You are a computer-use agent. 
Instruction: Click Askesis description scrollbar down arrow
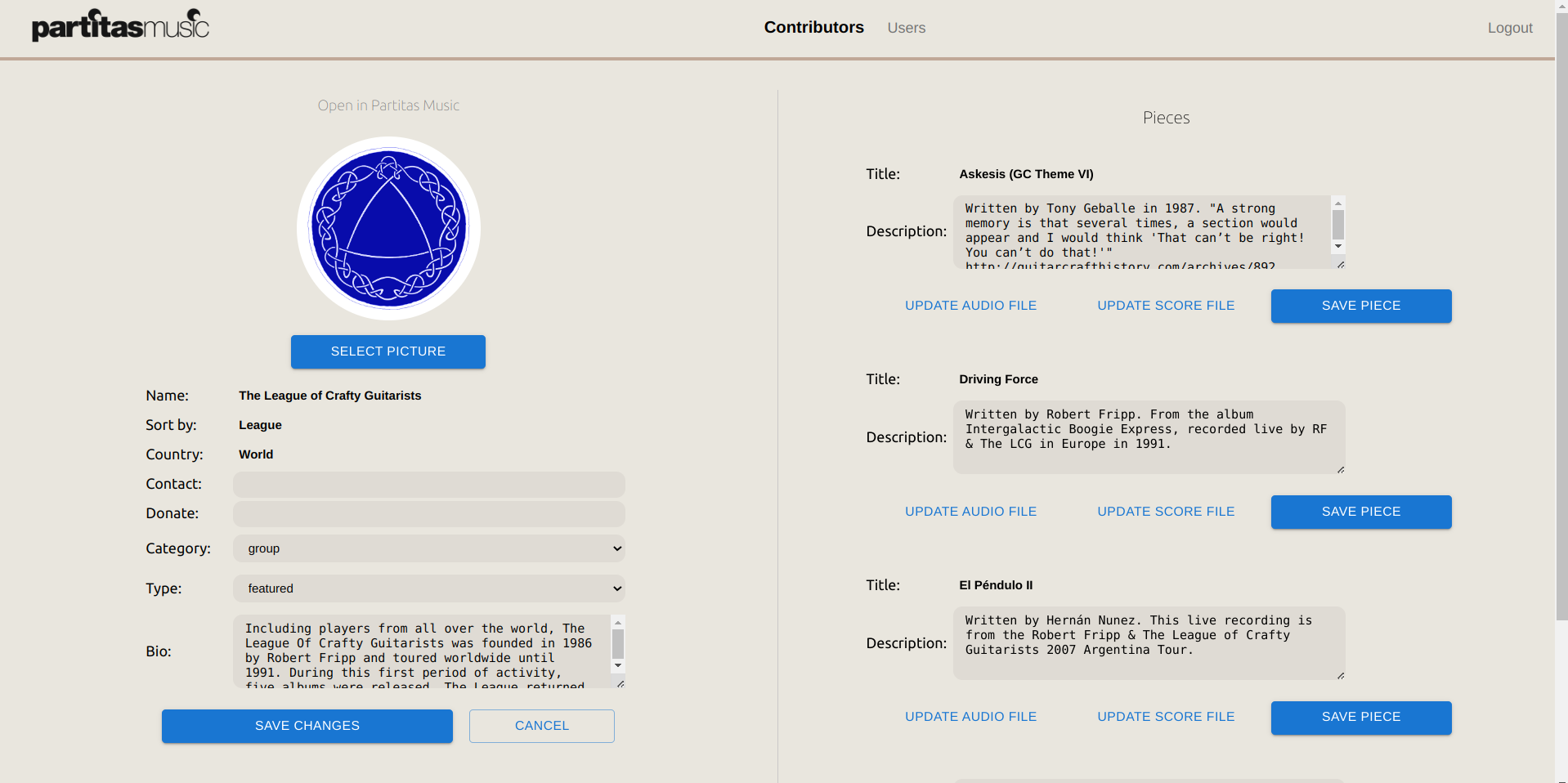1338,247
